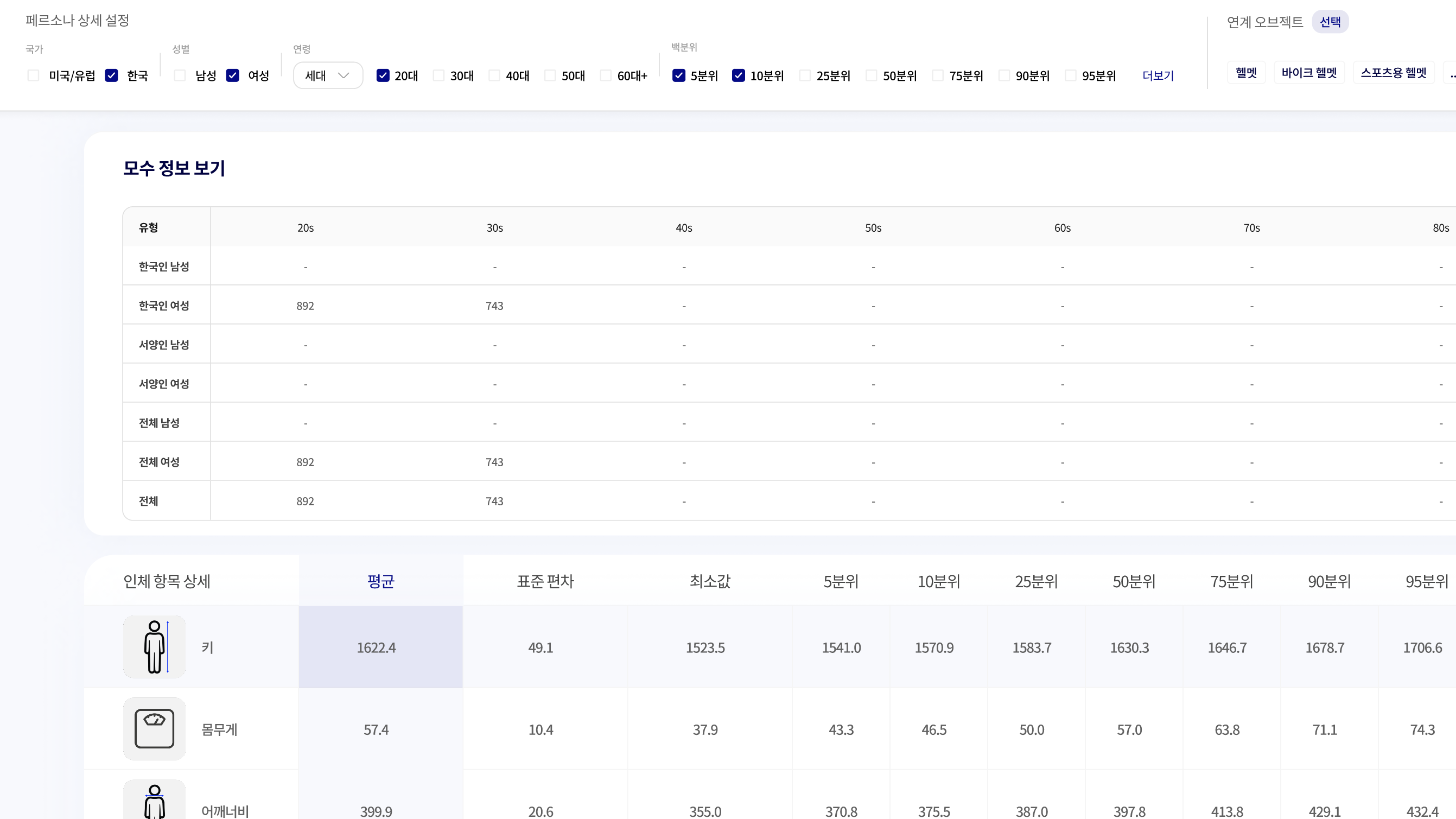Image resolution: width=1456 pixels, height=819 pixels.
Task: Click the height (키) body icon
Action: (154, 646)
